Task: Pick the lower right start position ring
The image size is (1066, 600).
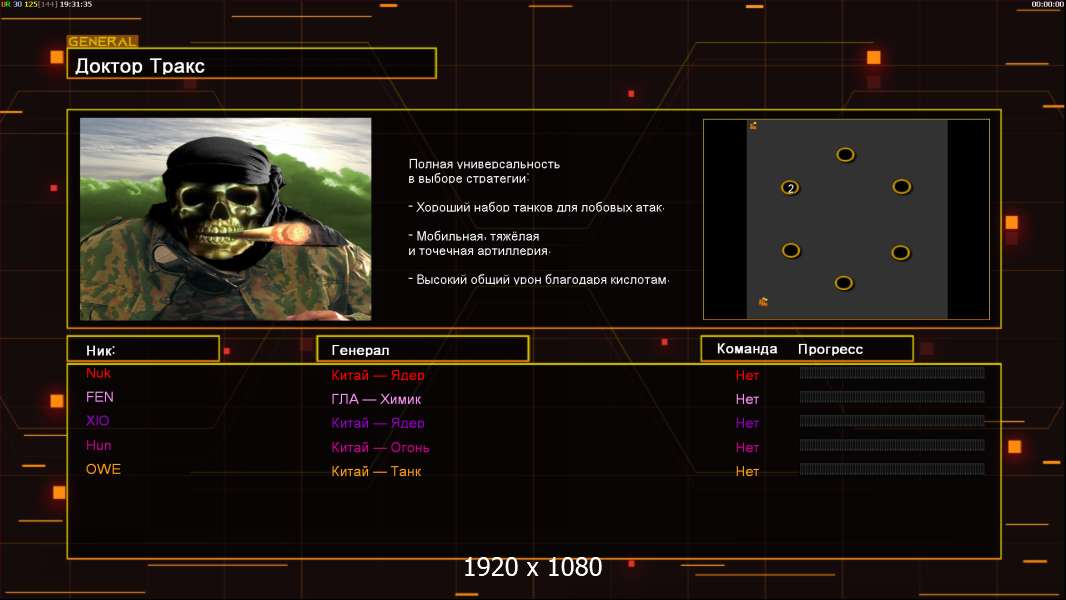Action: (x=900, y=252)
